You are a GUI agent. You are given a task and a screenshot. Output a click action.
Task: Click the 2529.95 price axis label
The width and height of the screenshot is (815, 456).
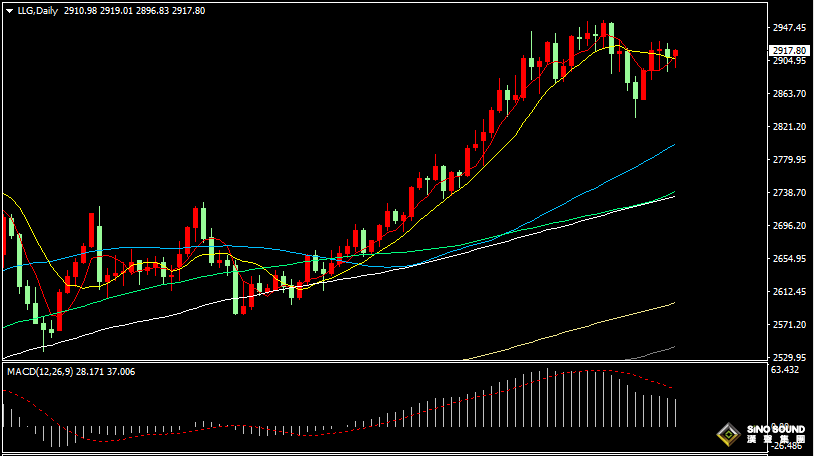coord(789,358)
